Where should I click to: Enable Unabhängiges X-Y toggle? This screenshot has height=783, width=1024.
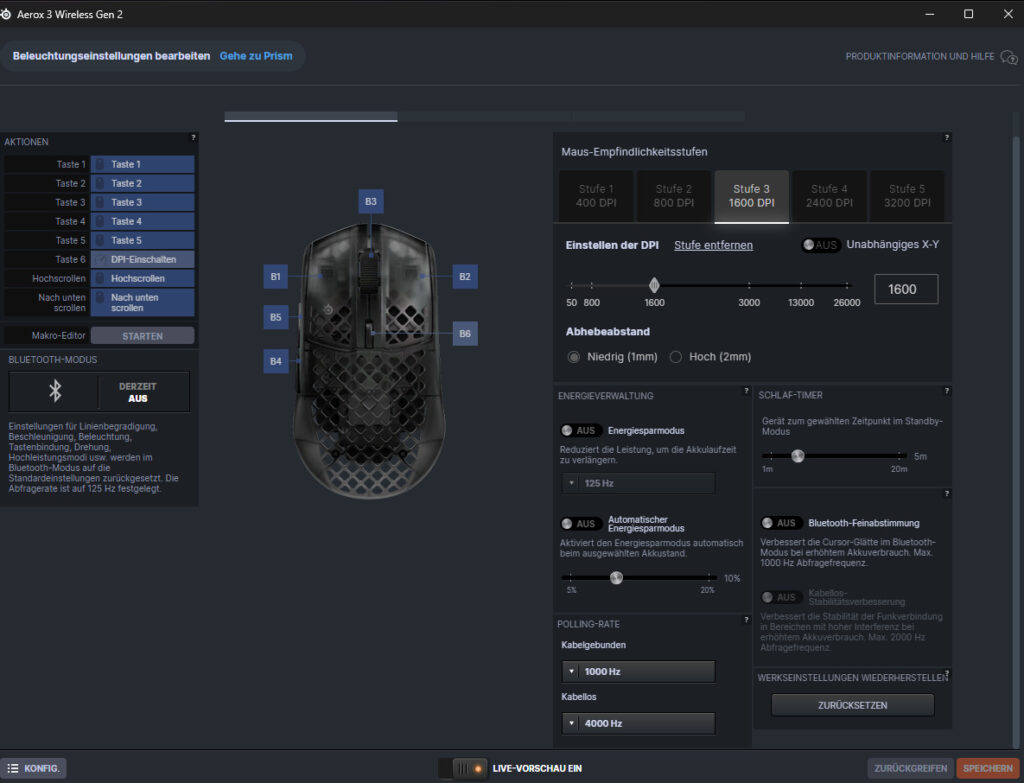[x=821, y=245]
